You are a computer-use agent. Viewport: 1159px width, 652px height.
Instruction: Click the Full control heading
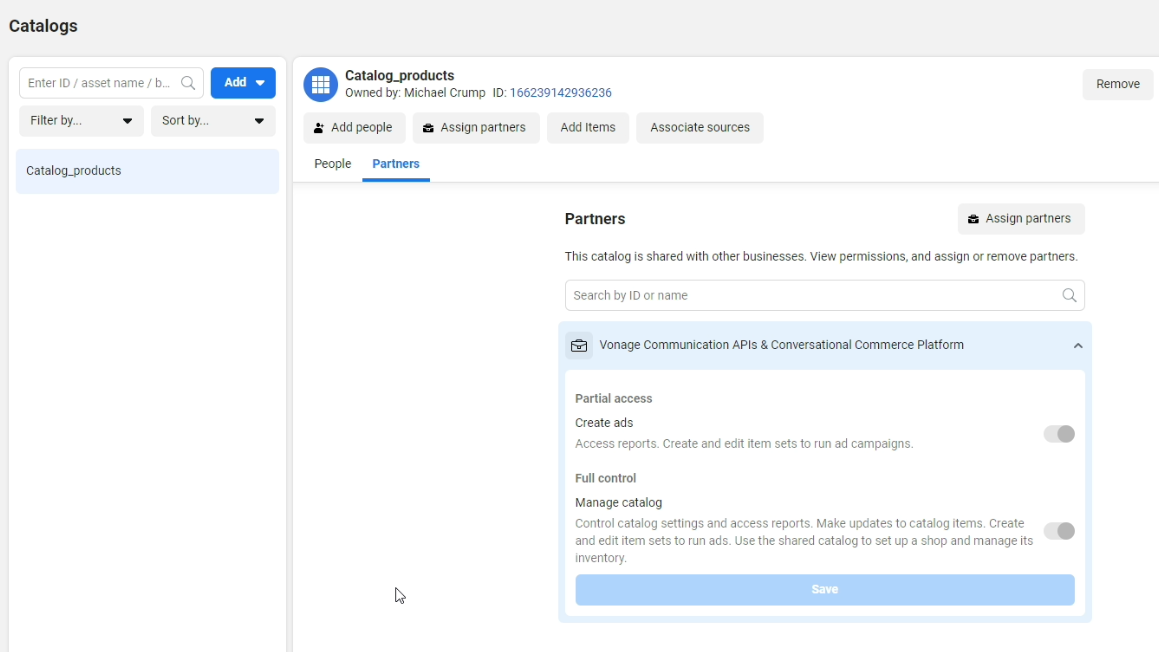pos(605,478)
